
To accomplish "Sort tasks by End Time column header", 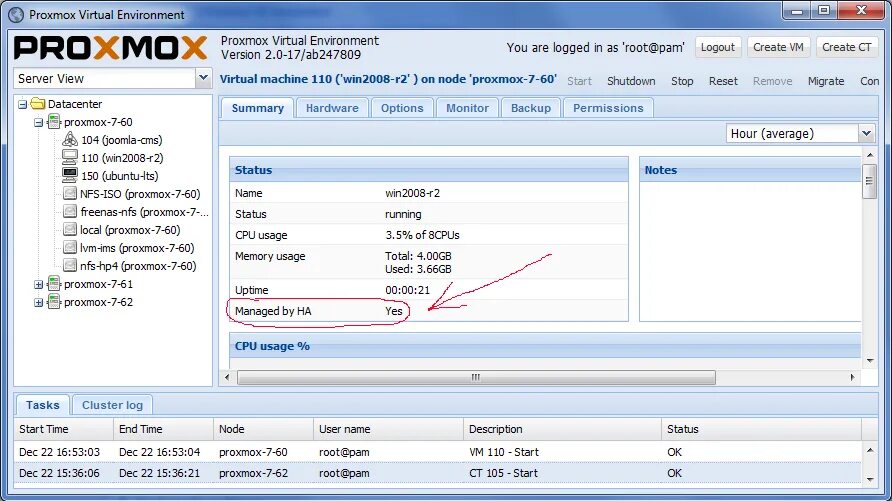I will 163,429.
